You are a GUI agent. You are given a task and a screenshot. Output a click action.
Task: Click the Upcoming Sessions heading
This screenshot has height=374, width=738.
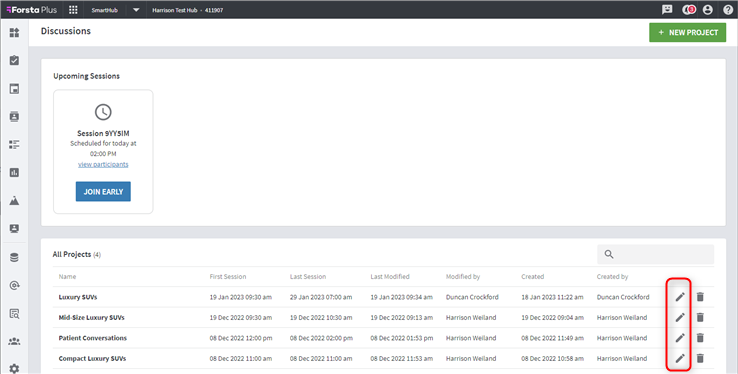point(86,76)
